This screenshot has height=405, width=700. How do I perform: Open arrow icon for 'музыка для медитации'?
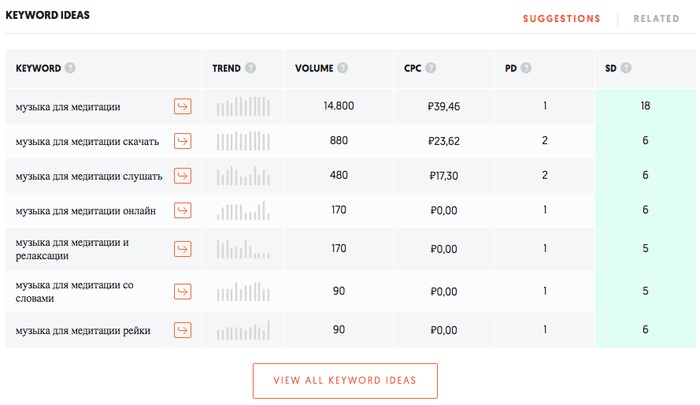(183, 106)
